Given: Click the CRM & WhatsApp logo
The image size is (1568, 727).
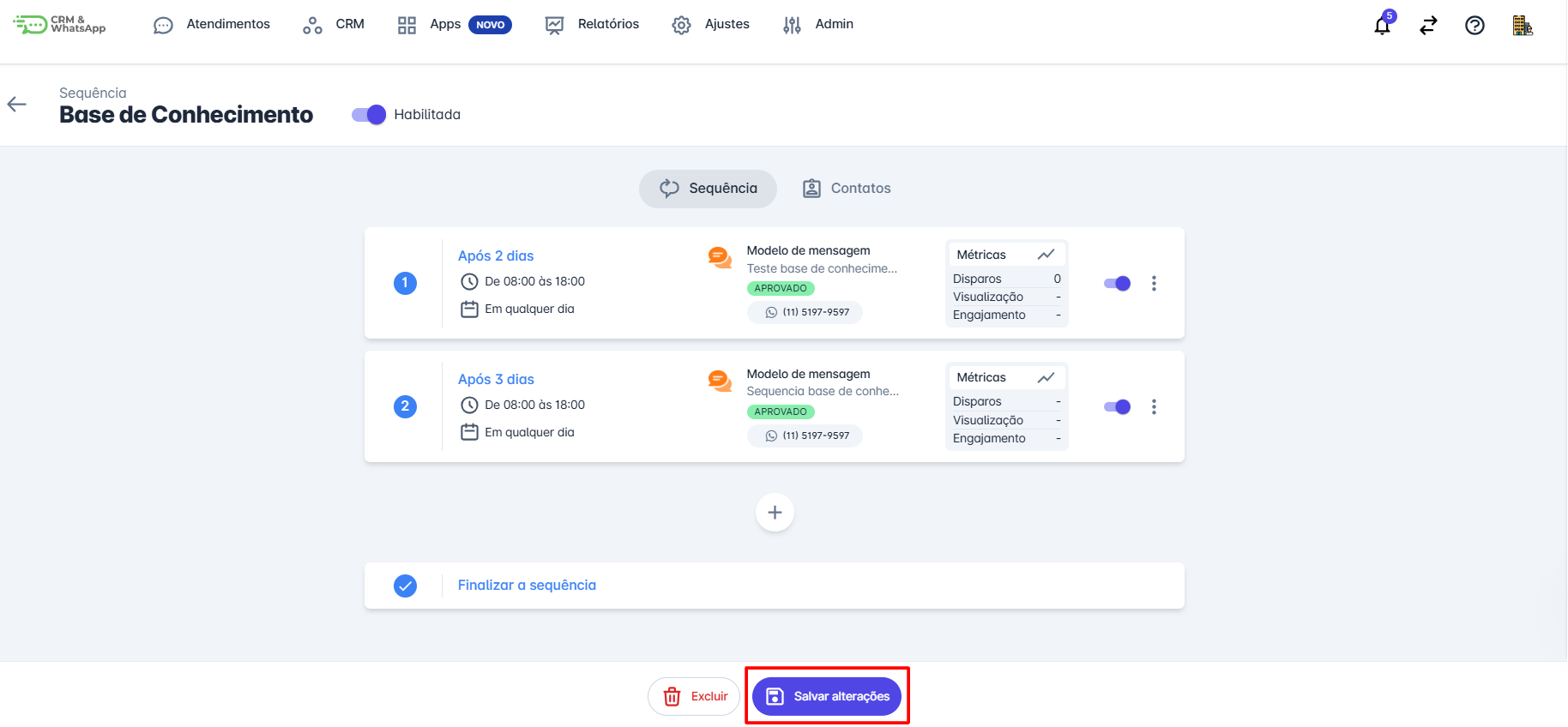Looking at the screenshot, I should 60,25.
